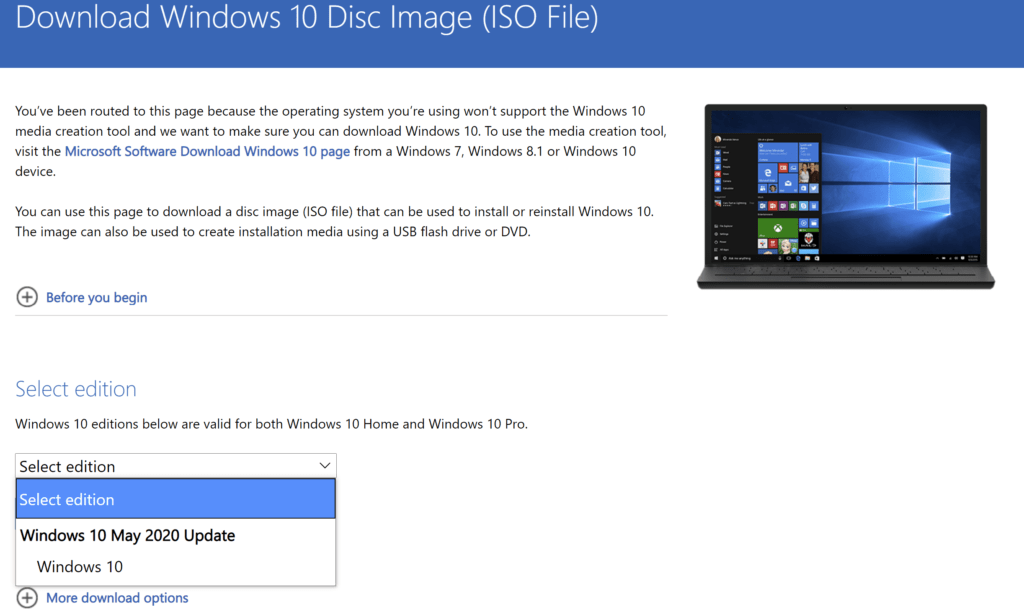Click the Windows 10 laptop image

point(846,196)
